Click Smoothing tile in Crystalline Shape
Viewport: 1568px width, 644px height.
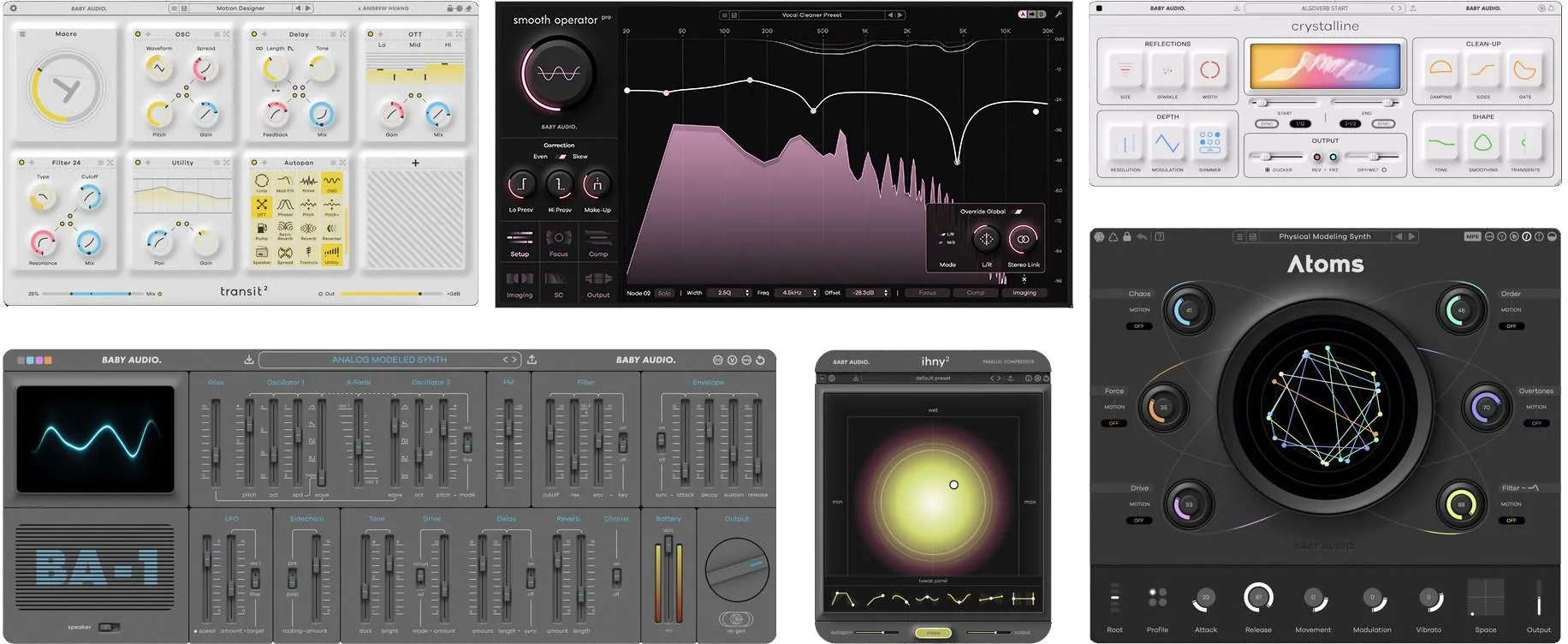pos(1483,144)
